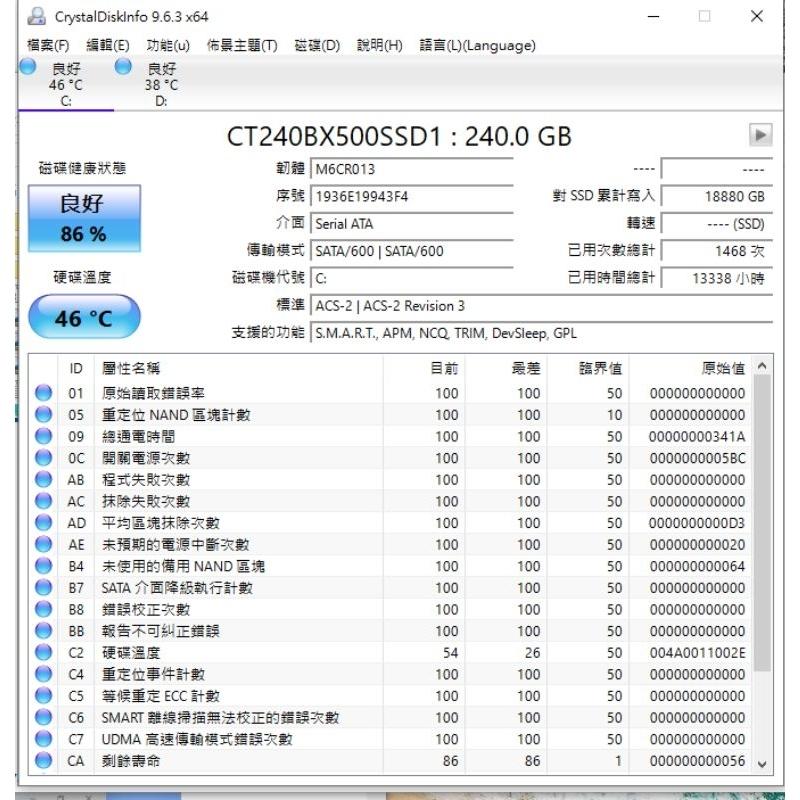Click the blue status orb for drive C:
This screenshot has height=800, width=800.
click(28, 66)
